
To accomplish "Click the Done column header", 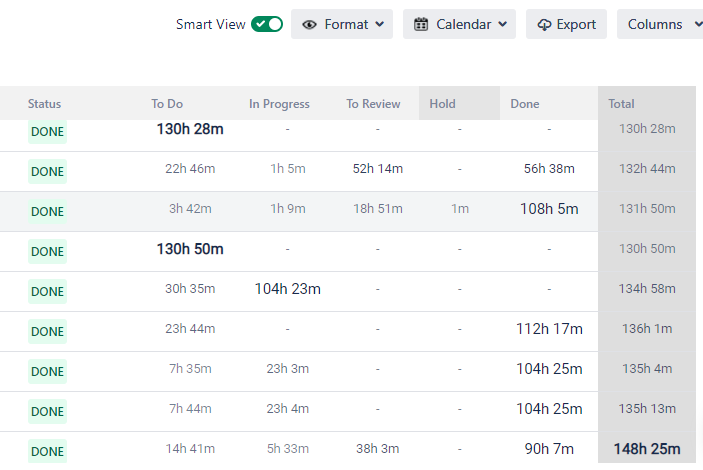I will pos(525,104).
